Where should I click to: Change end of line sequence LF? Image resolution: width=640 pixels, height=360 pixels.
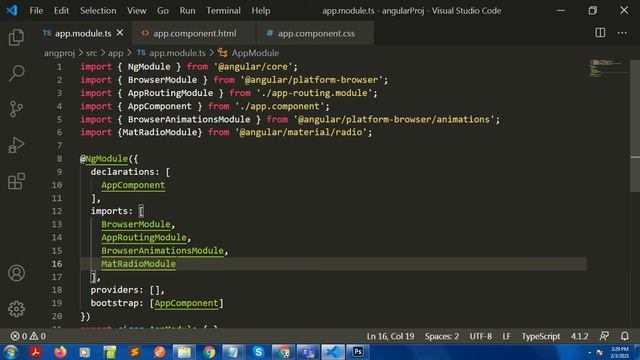click(x=507, y=336)
